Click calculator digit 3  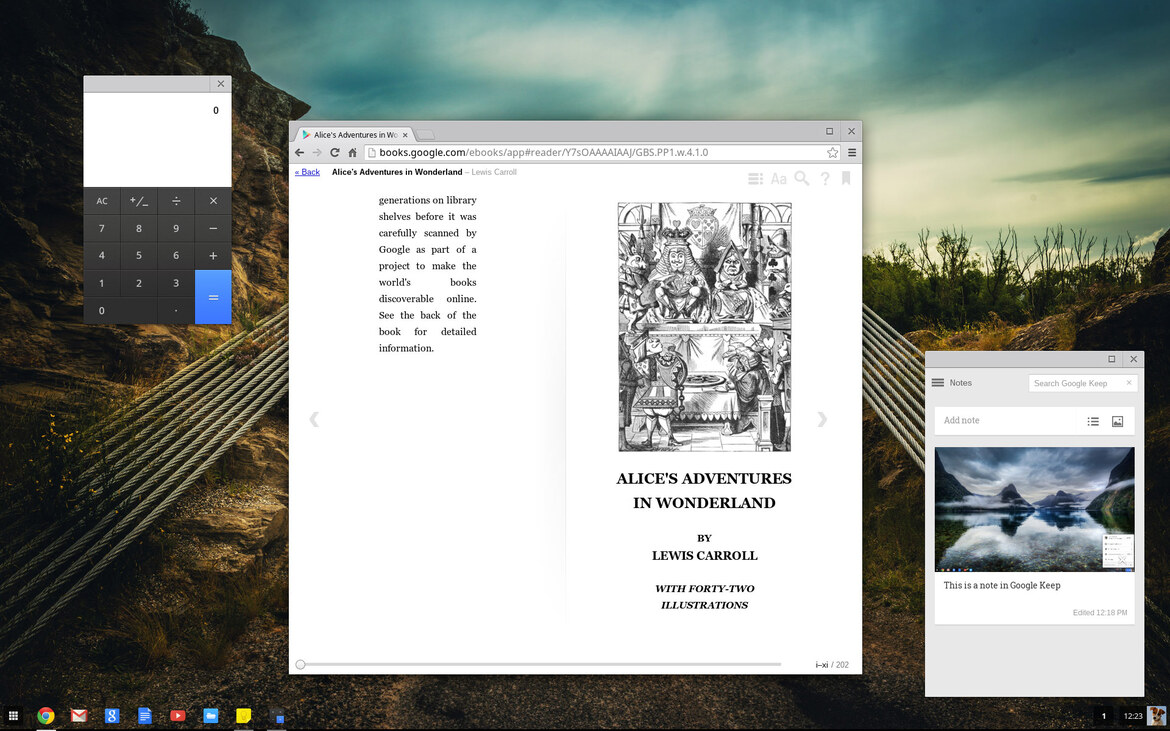[x=176, y=283]
